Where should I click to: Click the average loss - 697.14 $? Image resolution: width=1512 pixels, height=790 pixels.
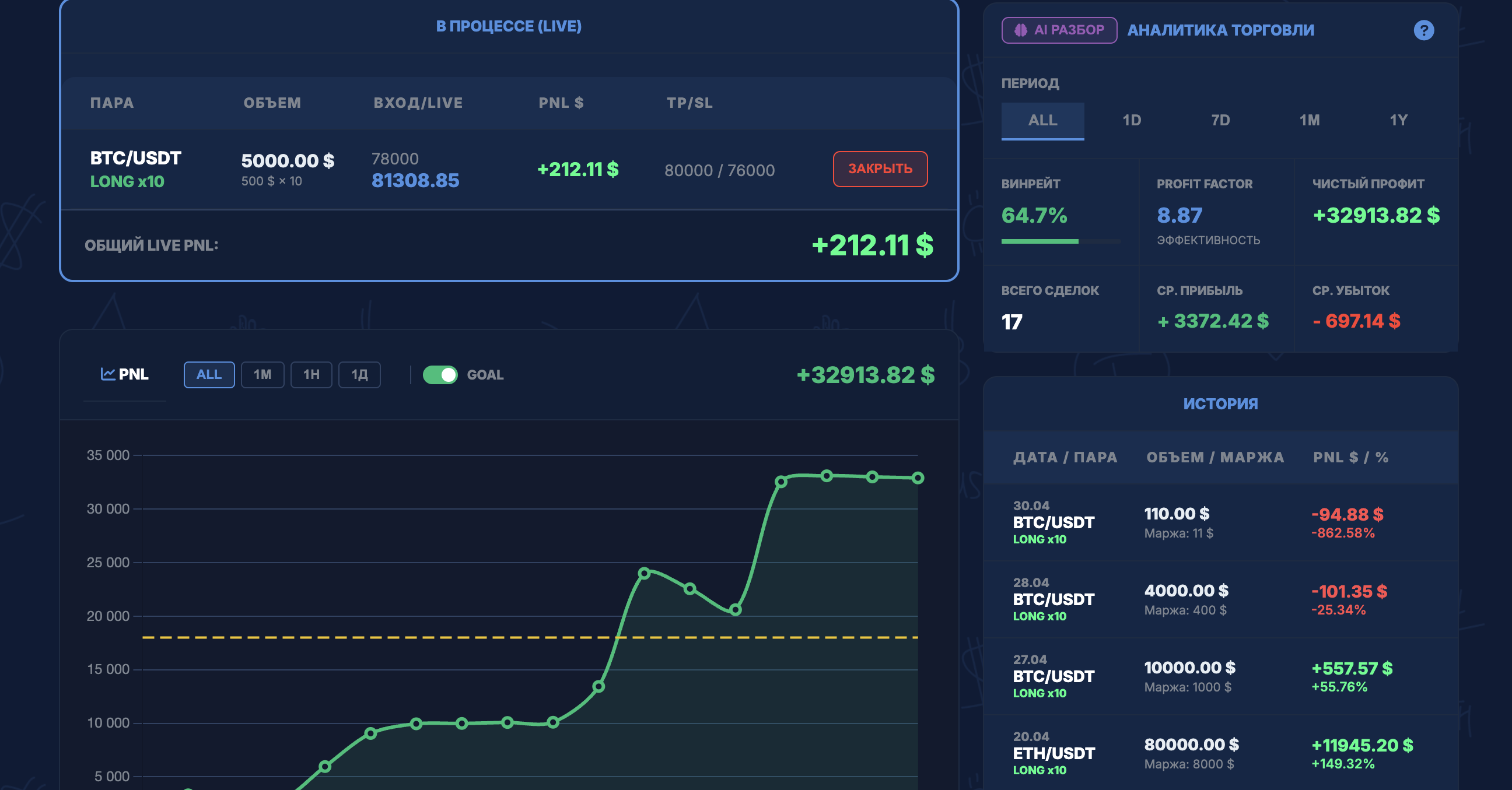click(1356, 321)
